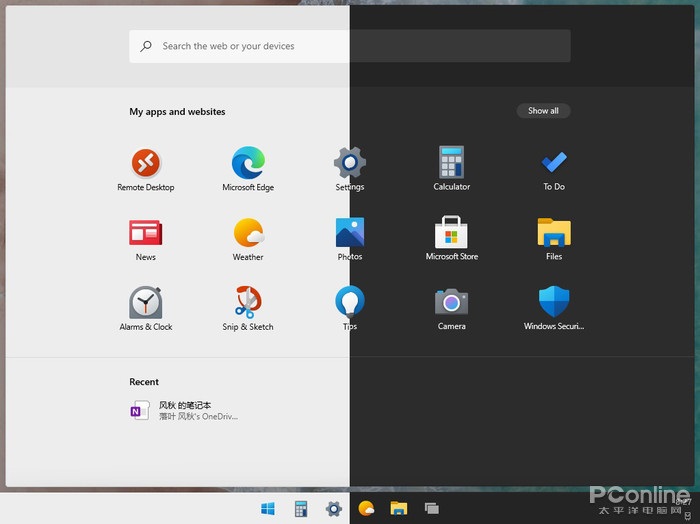Open the Remote Desktop app
The image size is (700, 524).
(x=146, y=163)
